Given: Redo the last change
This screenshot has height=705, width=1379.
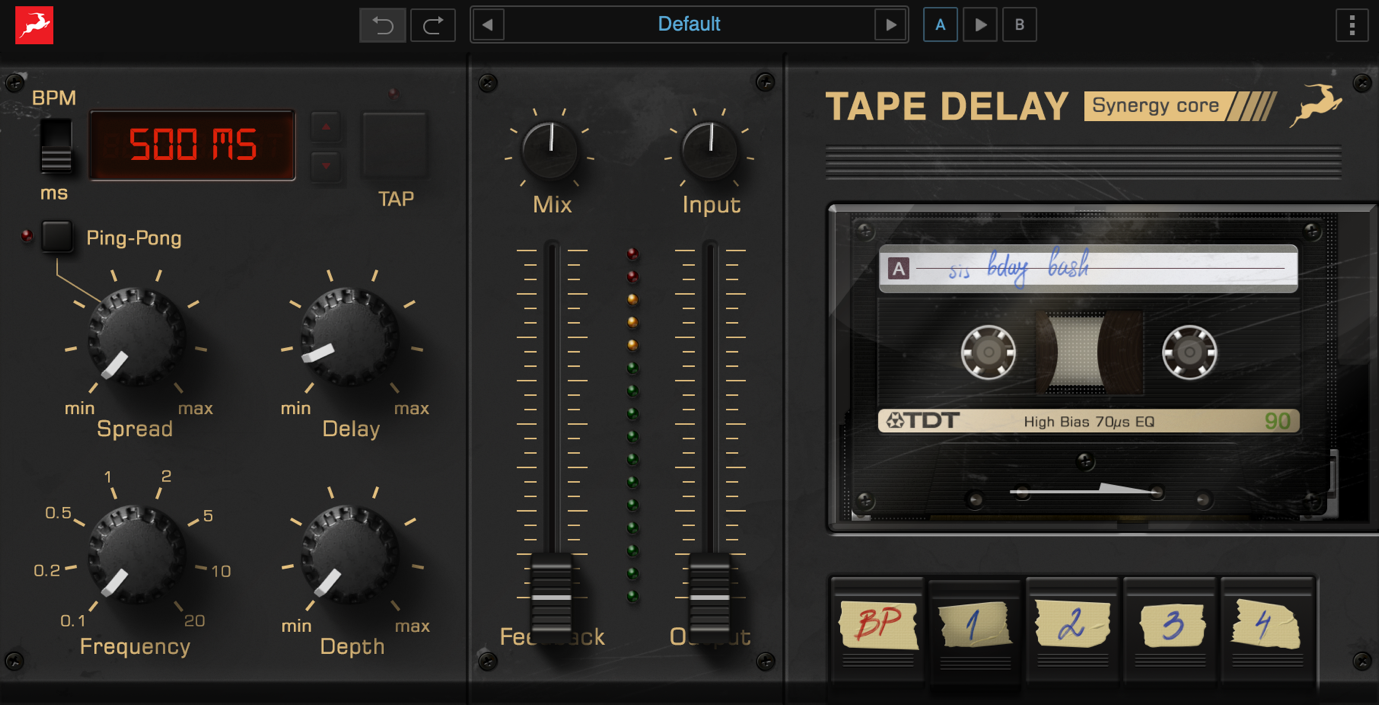Looking at the screenshot, I should coord(433,25).
